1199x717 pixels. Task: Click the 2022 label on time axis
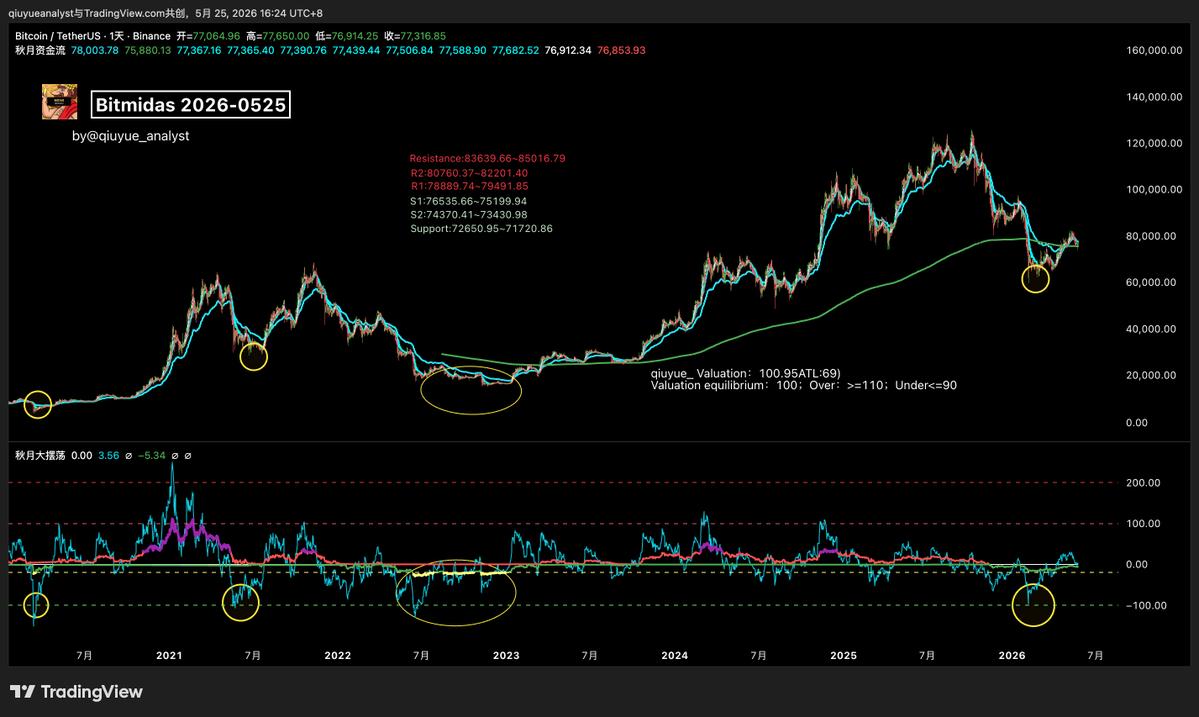click(x=337, y=656)
